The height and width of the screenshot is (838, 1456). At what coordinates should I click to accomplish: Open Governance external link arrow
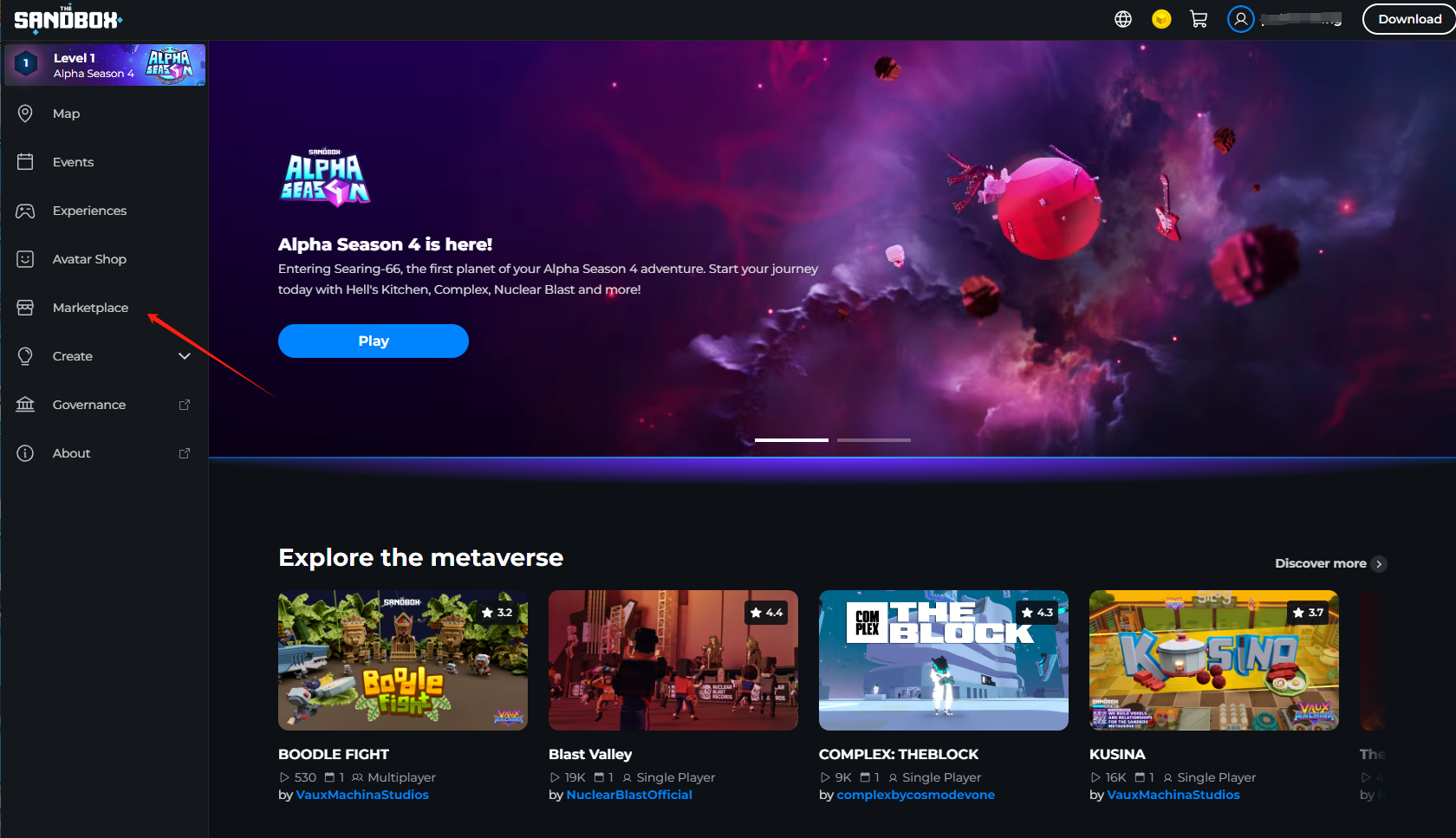pyautogui.click(x=184, y=405)
